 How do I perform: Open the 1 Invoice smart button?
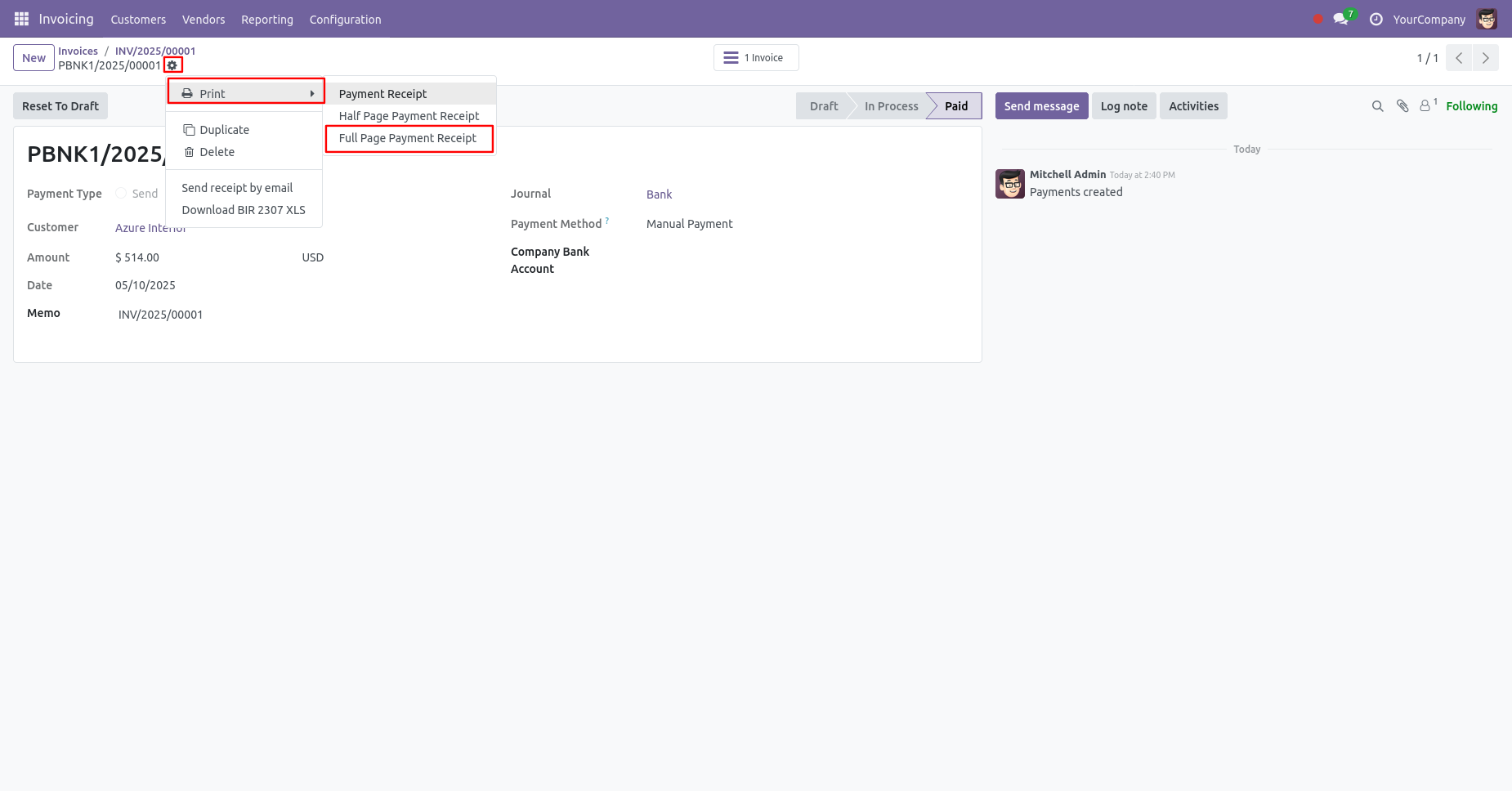click(x=756, y=58)
